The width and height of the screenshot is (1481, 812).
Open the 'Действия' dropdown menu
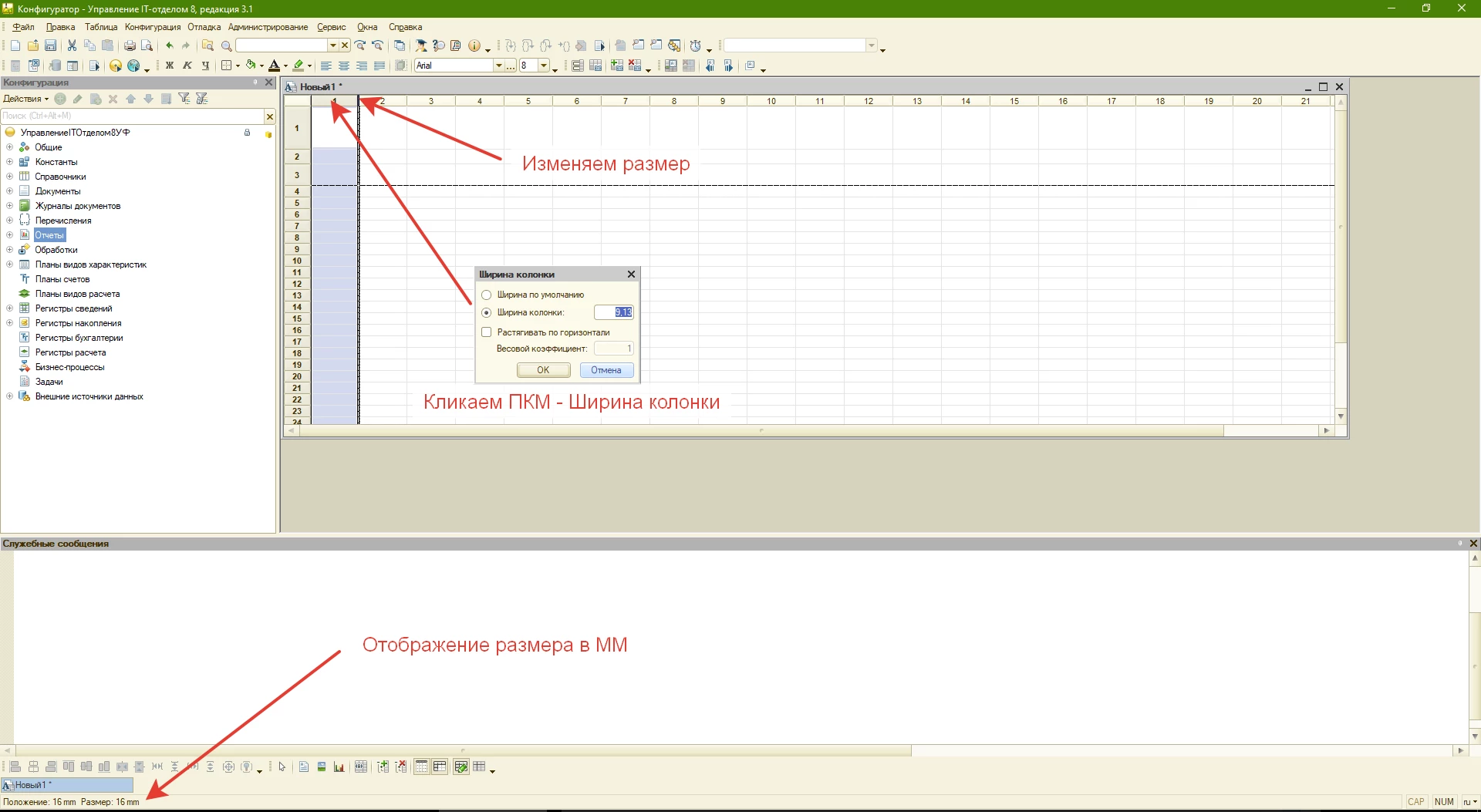pos(25,99)
